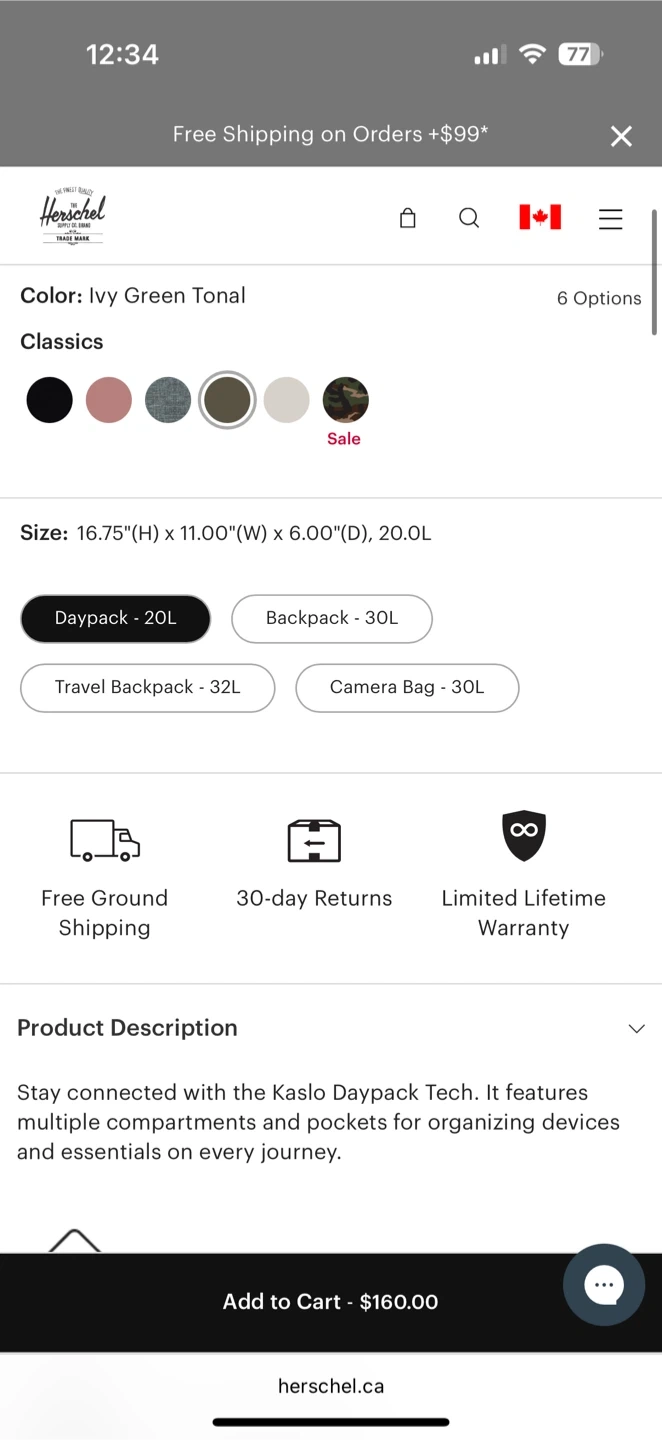The width and height of the screenshot is (662, 1440).
Task: Tap the 30-day Returns box icon
Action: pyautogui.click(x=314, y=840)
